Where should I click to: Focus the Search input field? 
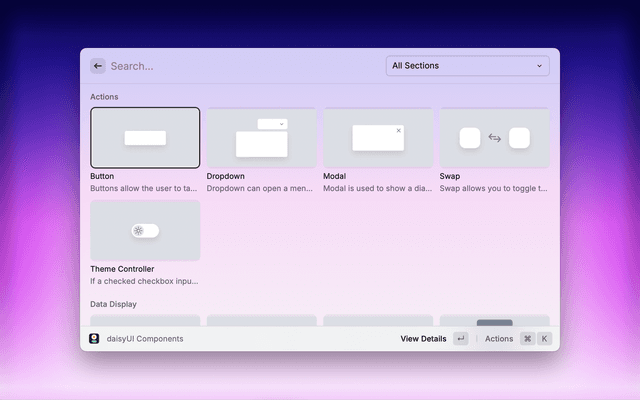[x=240, y=66]
